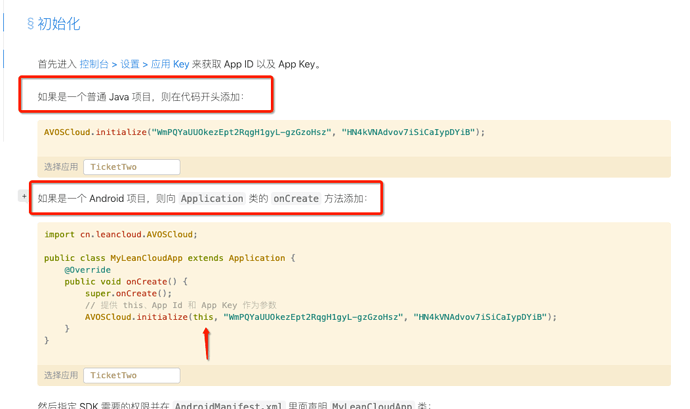Image resolution: width=690 pixels, height=409 pixels.
Task: Click the HN4kVNAdvov7iSiCaIypDYiB key in the Java snippet
Action: pyautogui.click(x=408, y=132)
